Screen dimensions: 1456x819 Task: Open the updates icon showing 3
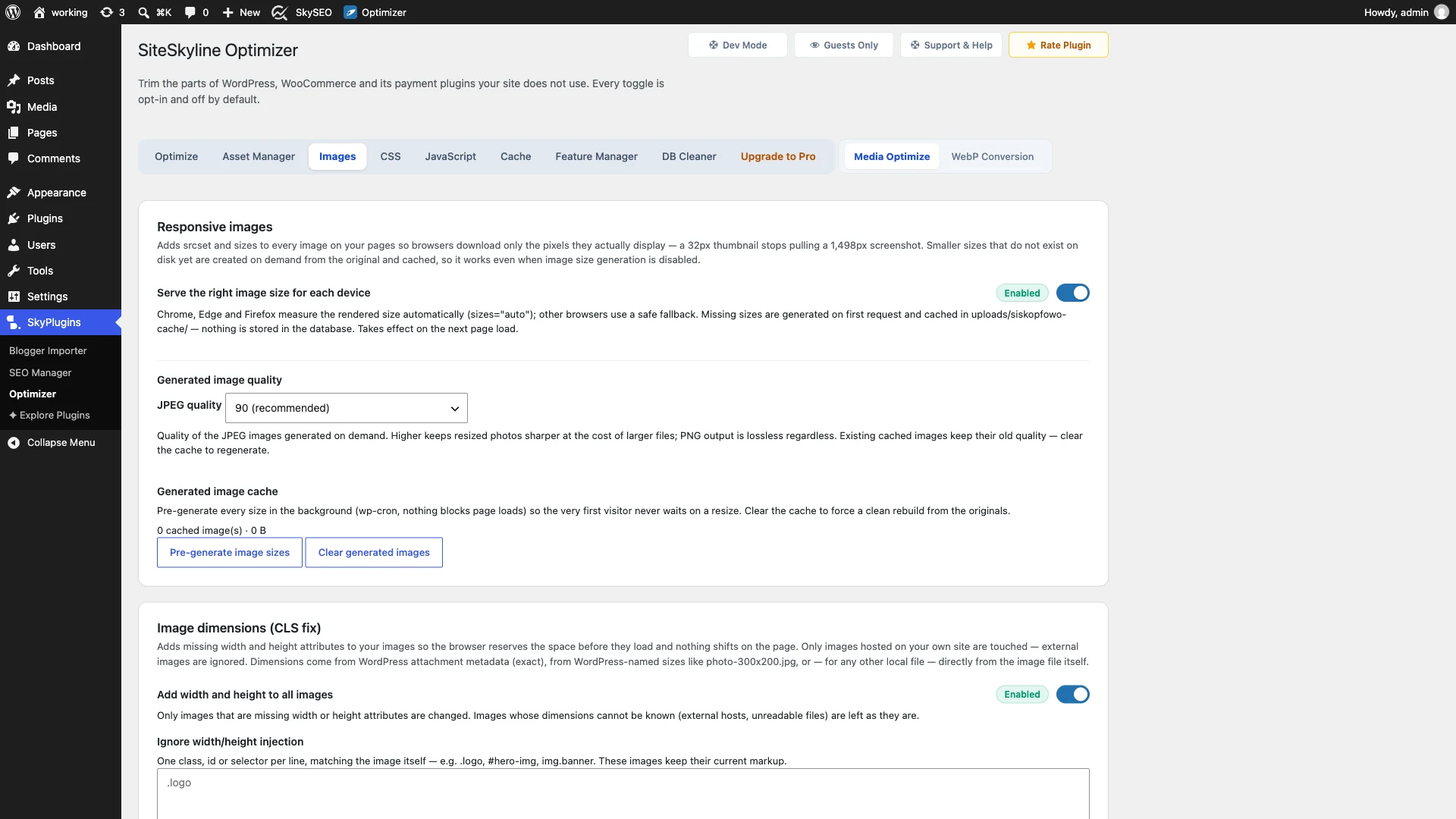tap(107, 12)
